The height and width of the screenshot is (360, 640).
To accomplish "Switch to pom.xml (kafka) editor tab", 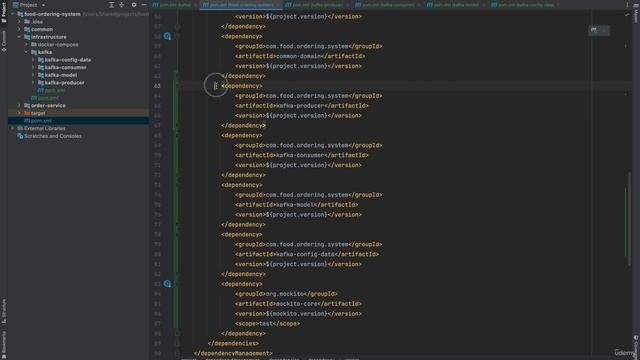I will click(176, 5).
